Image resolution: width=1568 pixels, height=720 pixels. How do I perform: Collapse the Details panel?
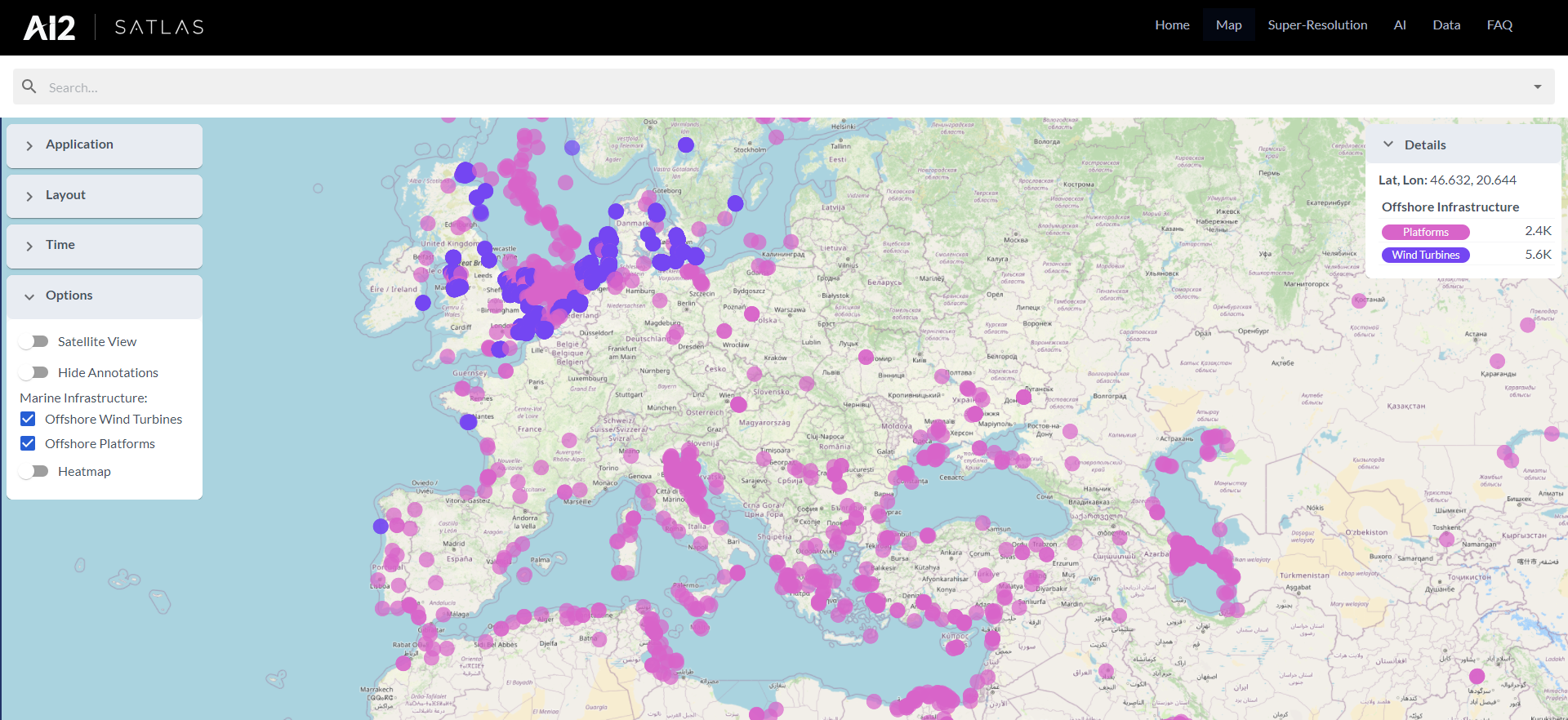click(x=1388, y=144)
